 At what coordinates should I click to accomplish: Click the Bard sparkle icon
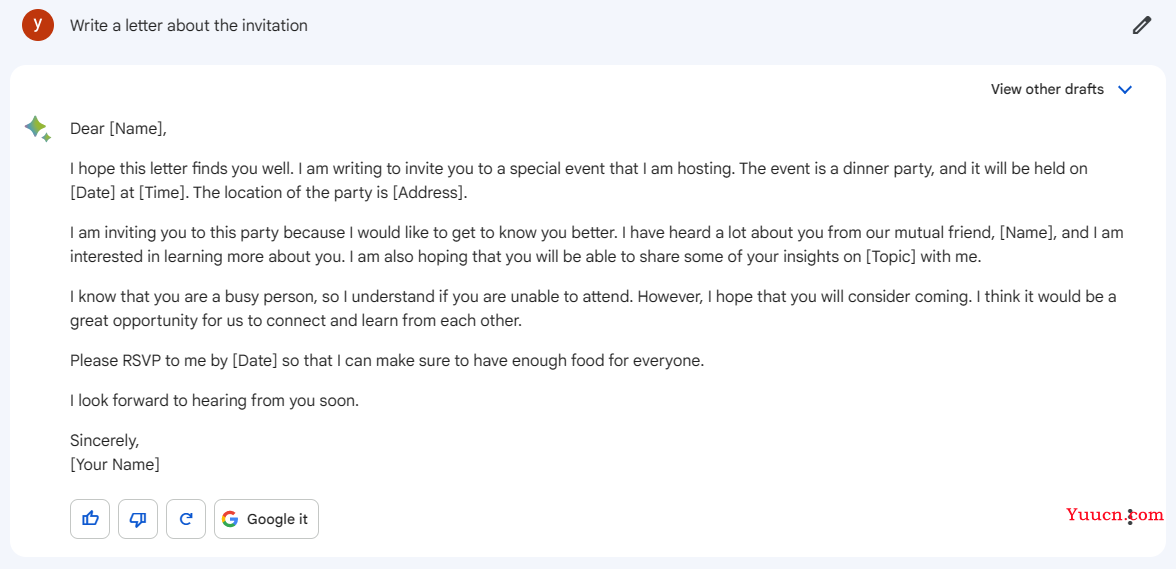point(38,129)
